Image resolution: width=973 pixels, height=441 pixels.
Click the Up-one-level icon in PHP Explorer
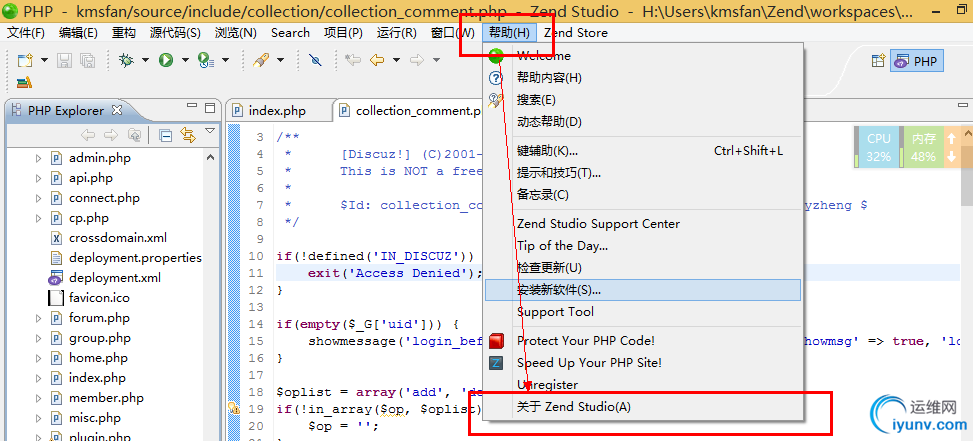tap(134, 135)
